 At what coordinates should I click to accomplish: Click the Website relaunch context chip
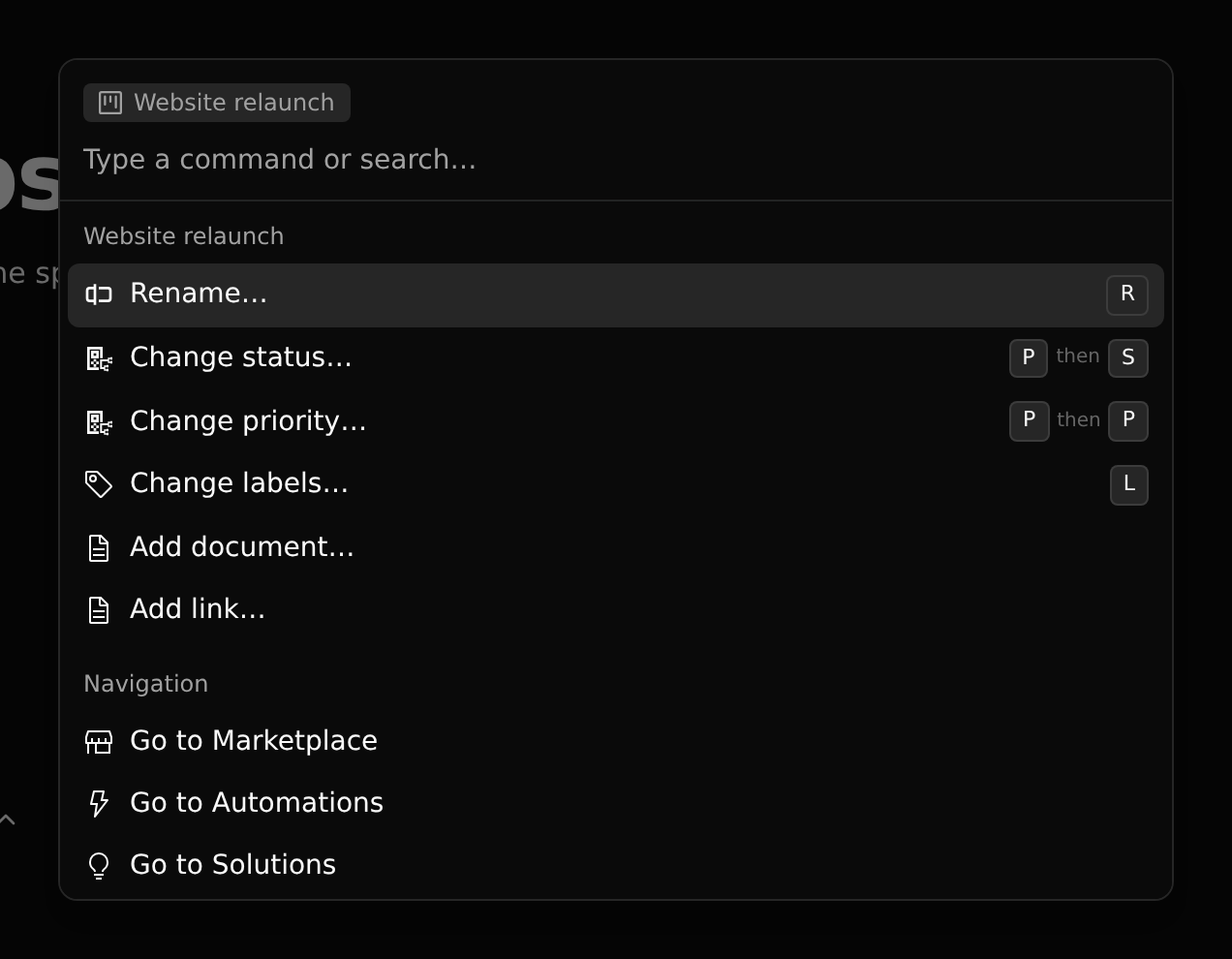[x=217, y=103]
